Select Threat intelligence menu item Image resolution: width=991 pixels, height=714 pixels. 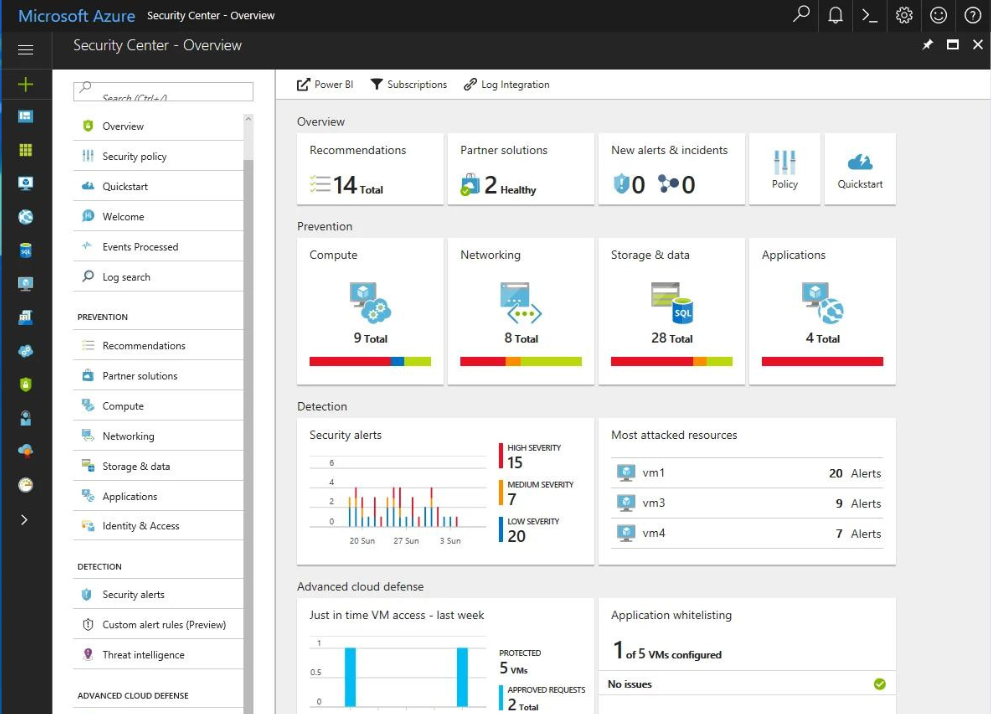coord(143,655)
